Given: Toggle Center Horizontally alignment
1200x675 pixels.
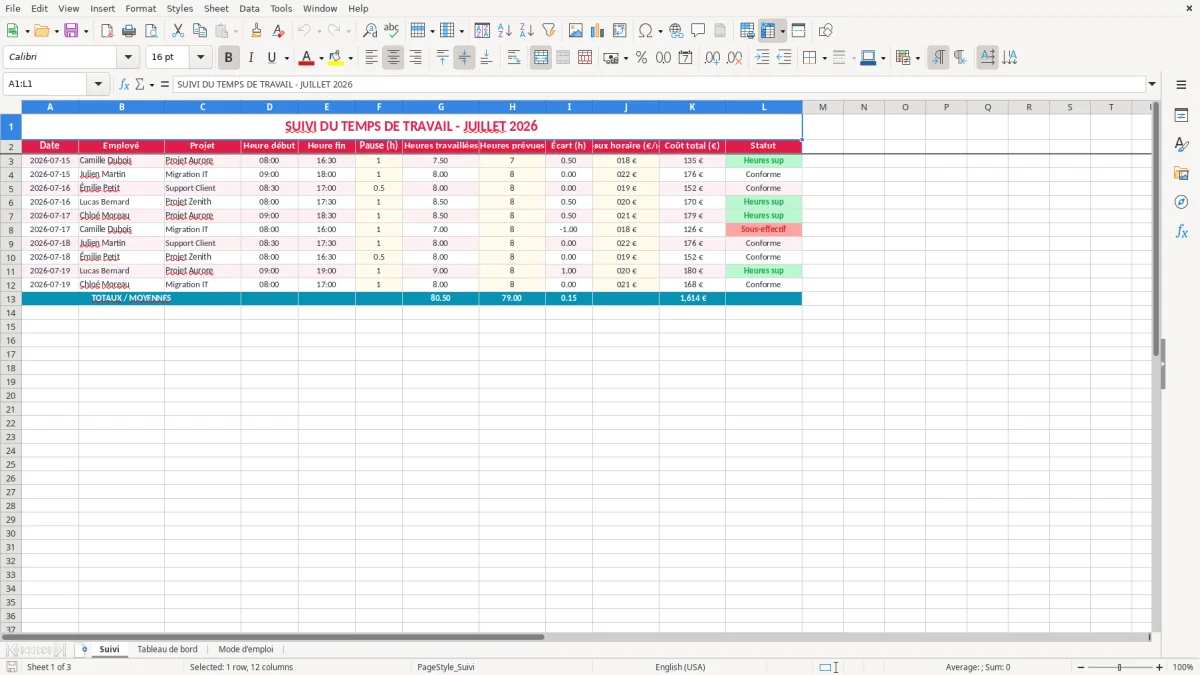Looking at the screenshot, I should tap(393, 58).
